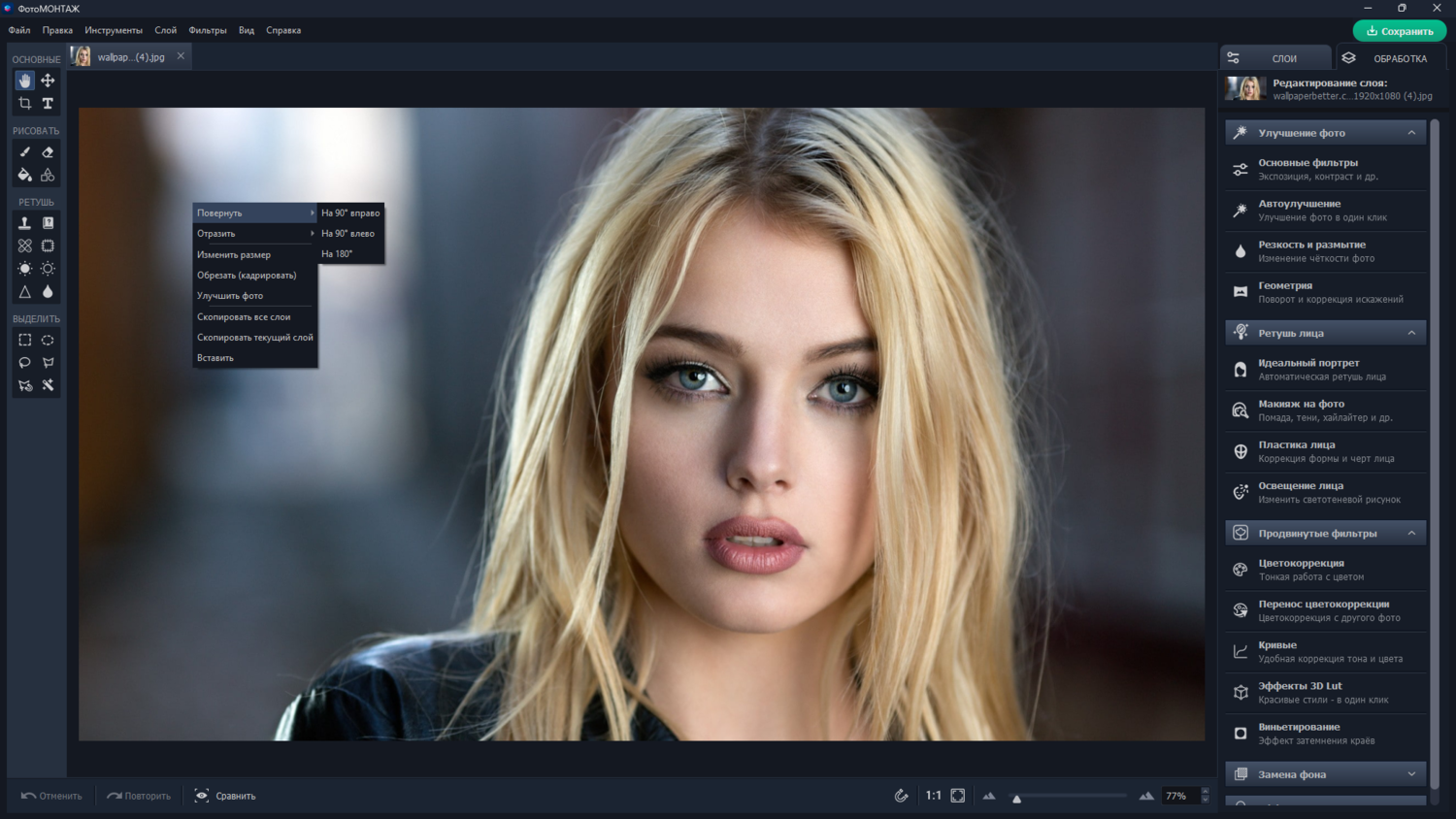
Task: Click the Отменить undo button
Action: coord(52,796)
